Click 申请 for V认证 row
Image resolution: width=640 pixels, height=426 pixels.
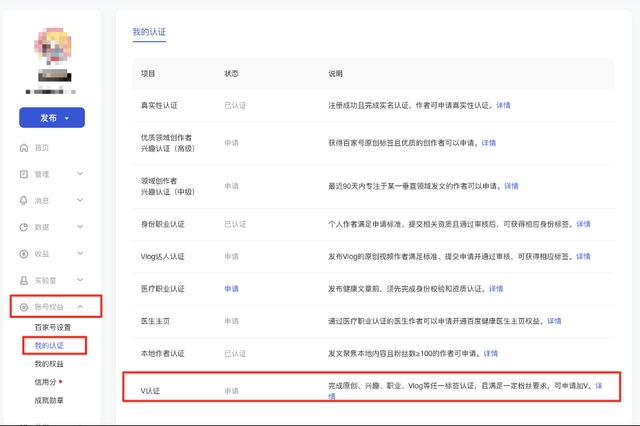[x=231, y=391]
